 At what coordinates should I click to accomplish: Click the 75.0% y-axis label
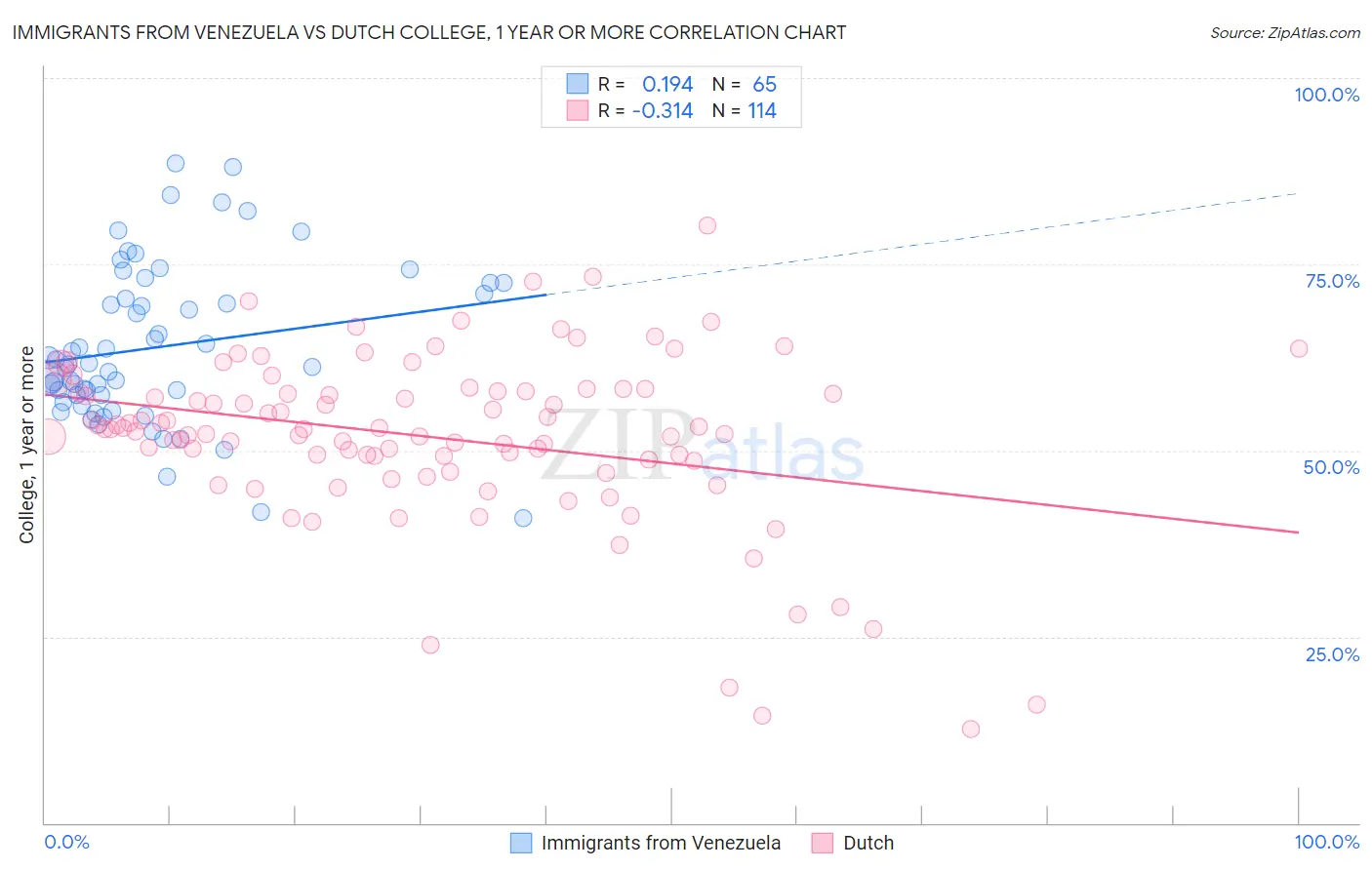point(1332,281)
